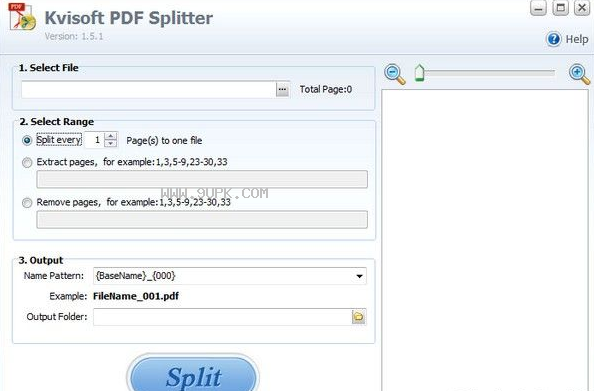Click the Remove pages range input field

(x=202, y=220)
